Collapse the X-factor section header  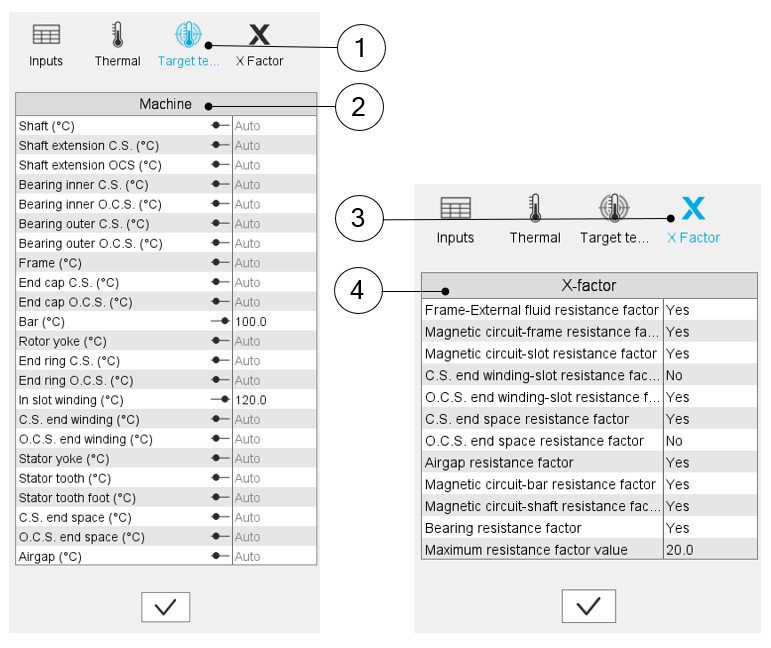(x=589, y=285)
